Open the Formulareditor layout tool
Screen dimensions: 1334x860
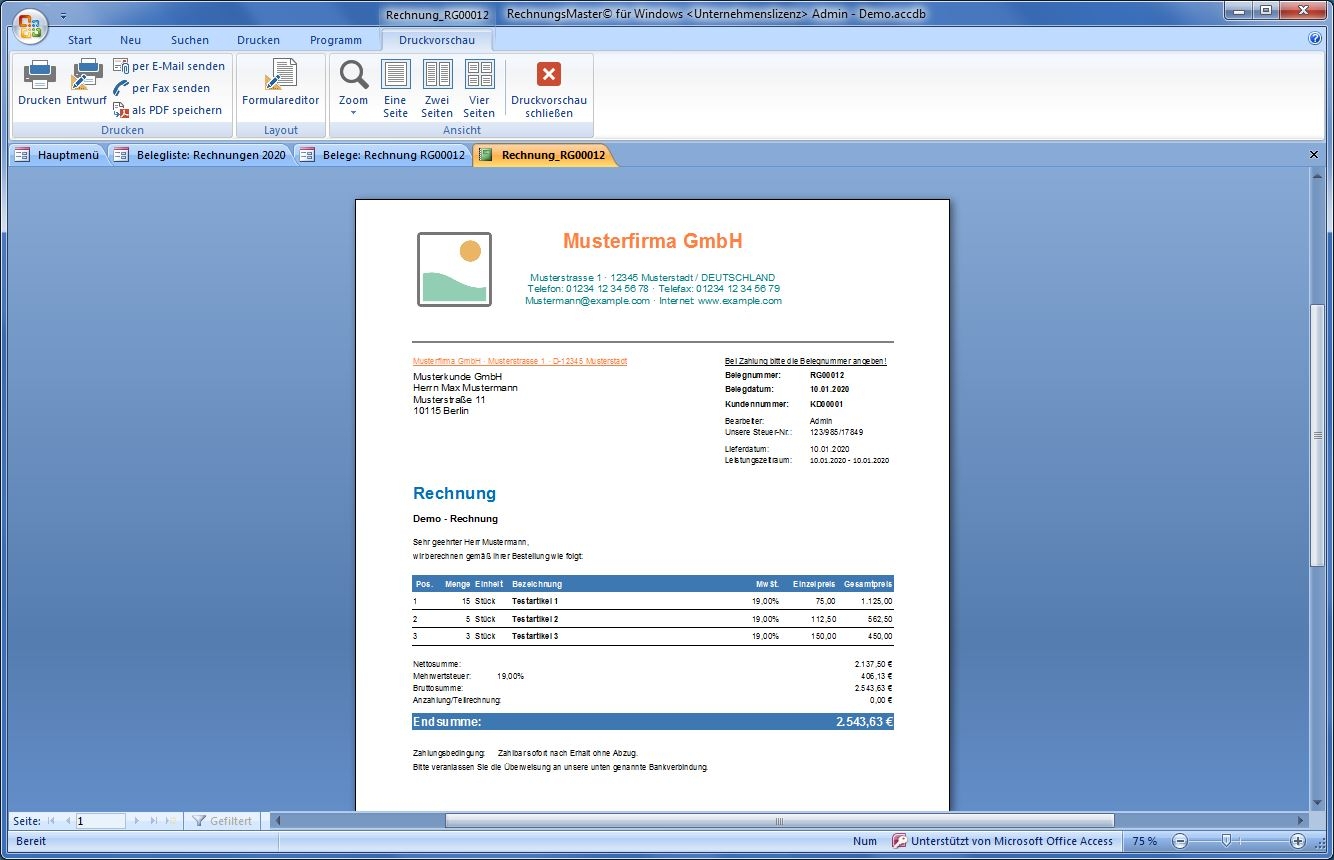pos(281,83)
